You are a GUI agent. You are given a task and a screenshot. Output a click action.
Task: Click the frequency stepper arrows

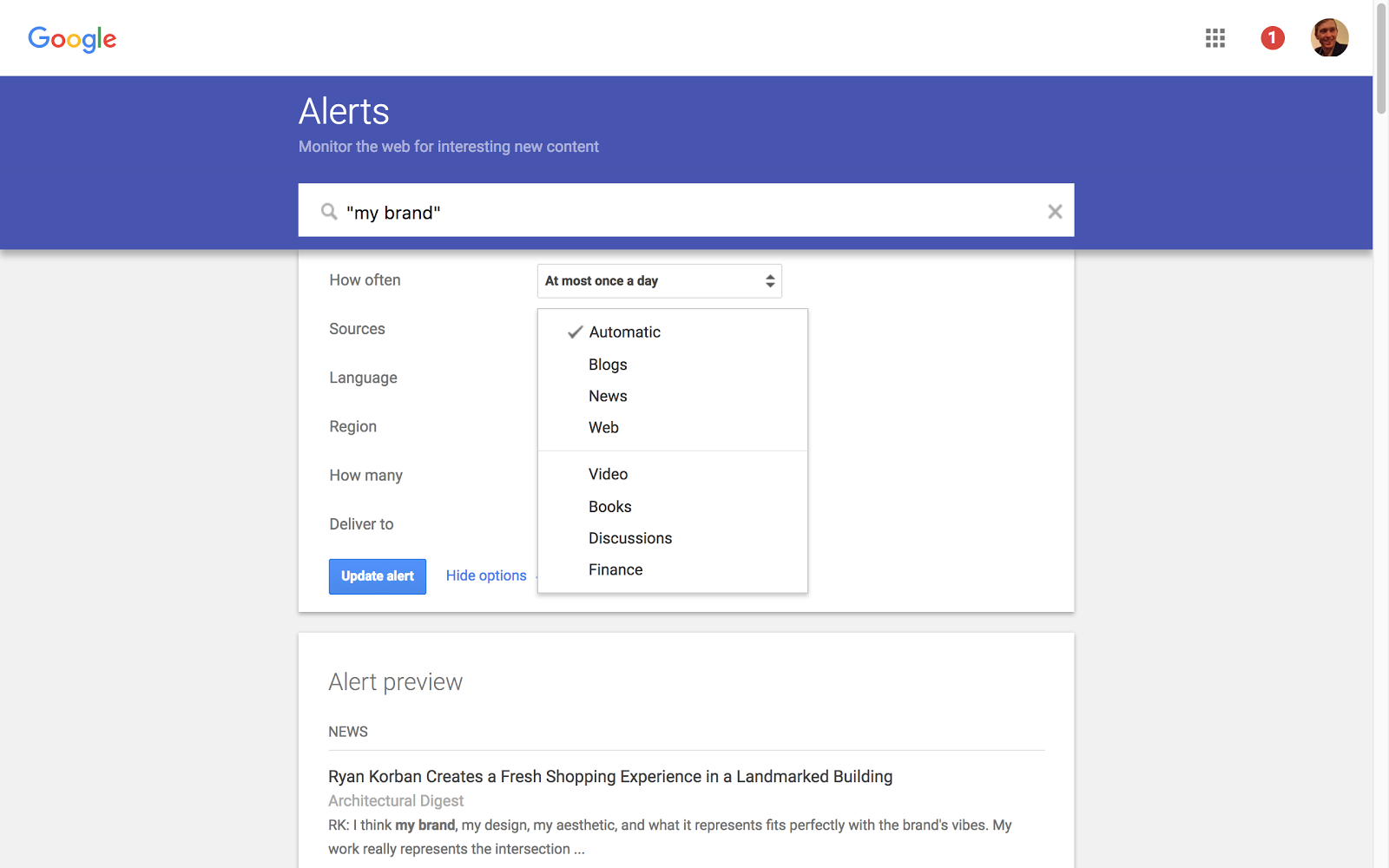pyautogui.click(x=769, y=280)
